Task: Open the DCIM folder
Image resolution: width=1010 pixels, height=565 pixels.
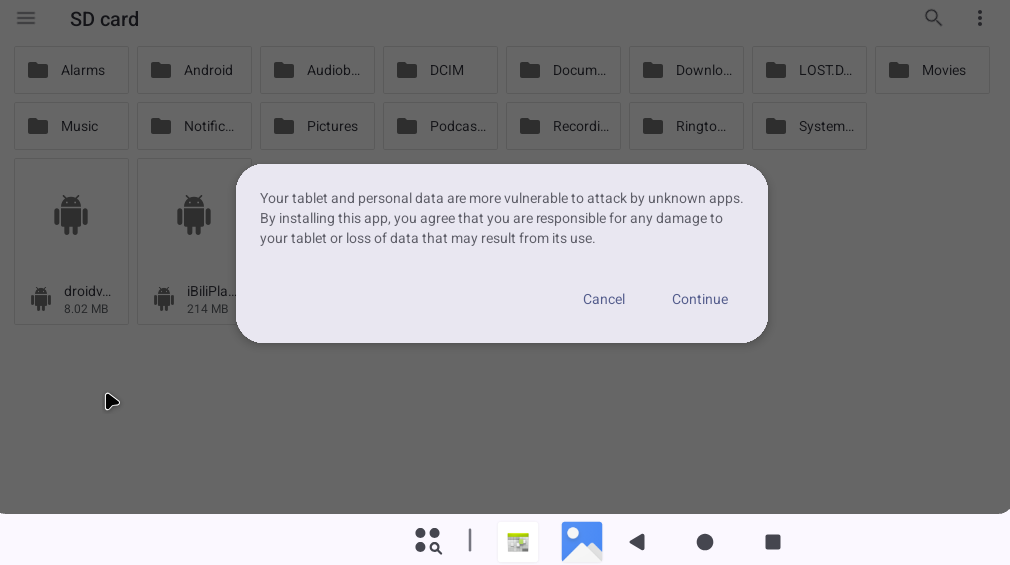Action: [x=441, y=70]
